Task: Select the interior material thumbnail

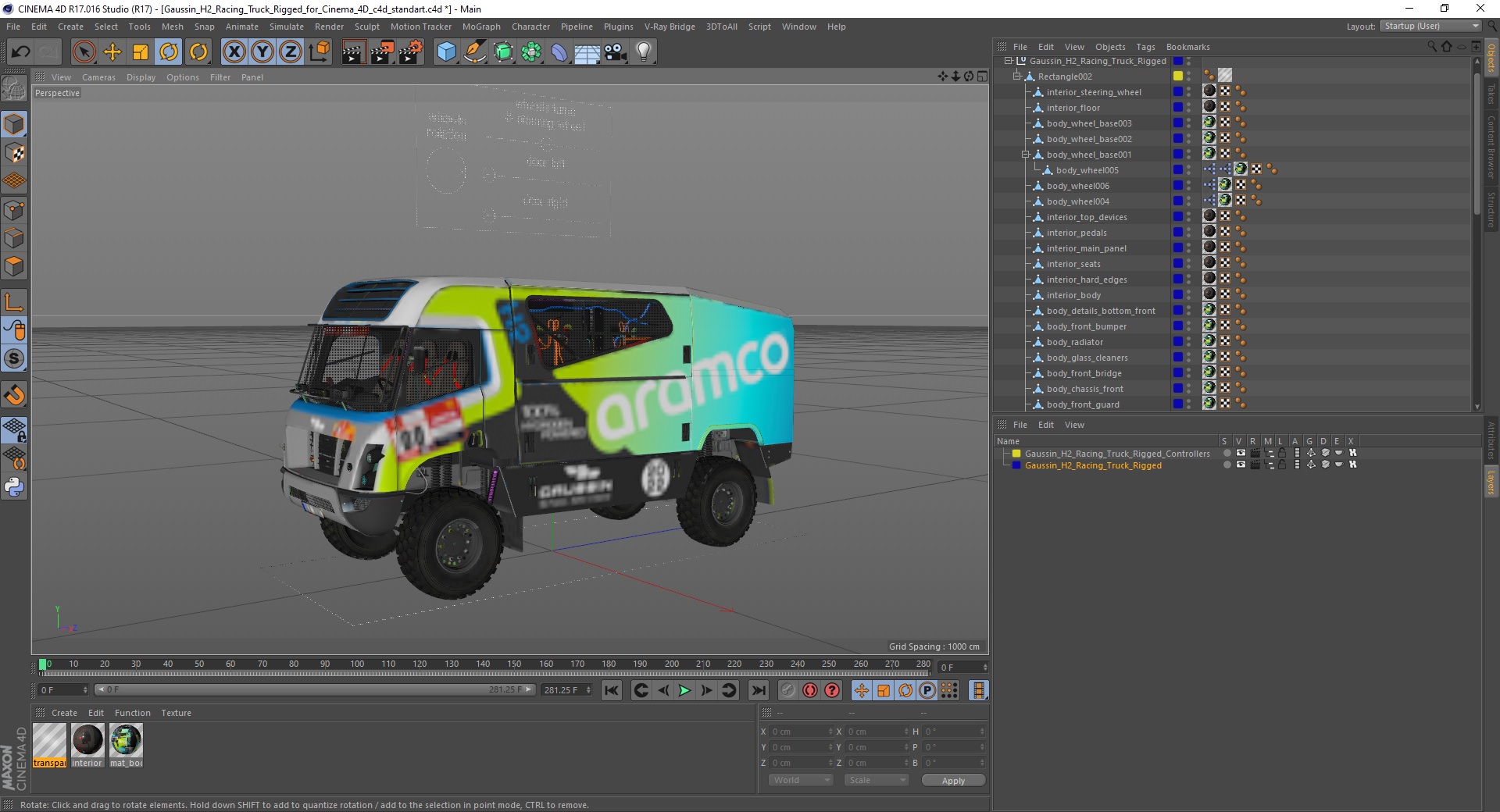Action: 87,745
